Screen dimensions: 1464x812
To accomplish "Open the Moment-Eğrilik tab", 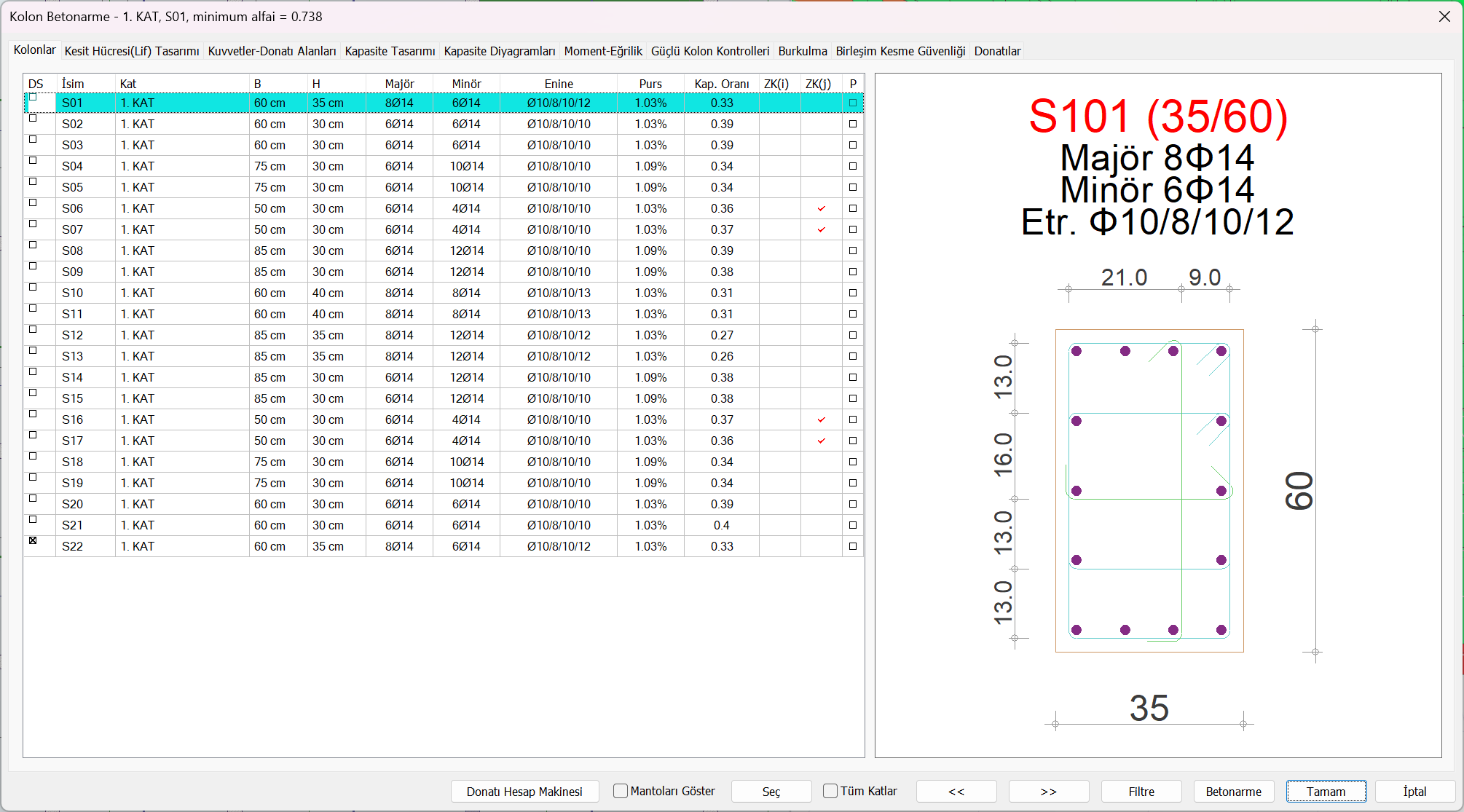I will (603, 51).
